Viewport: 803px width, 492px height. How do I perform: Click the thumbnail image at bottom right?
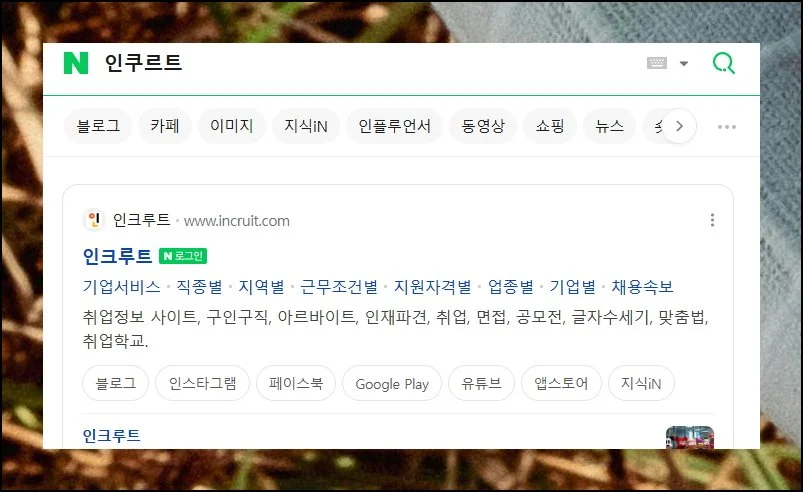pyautogui.click(x=690, y=438)
